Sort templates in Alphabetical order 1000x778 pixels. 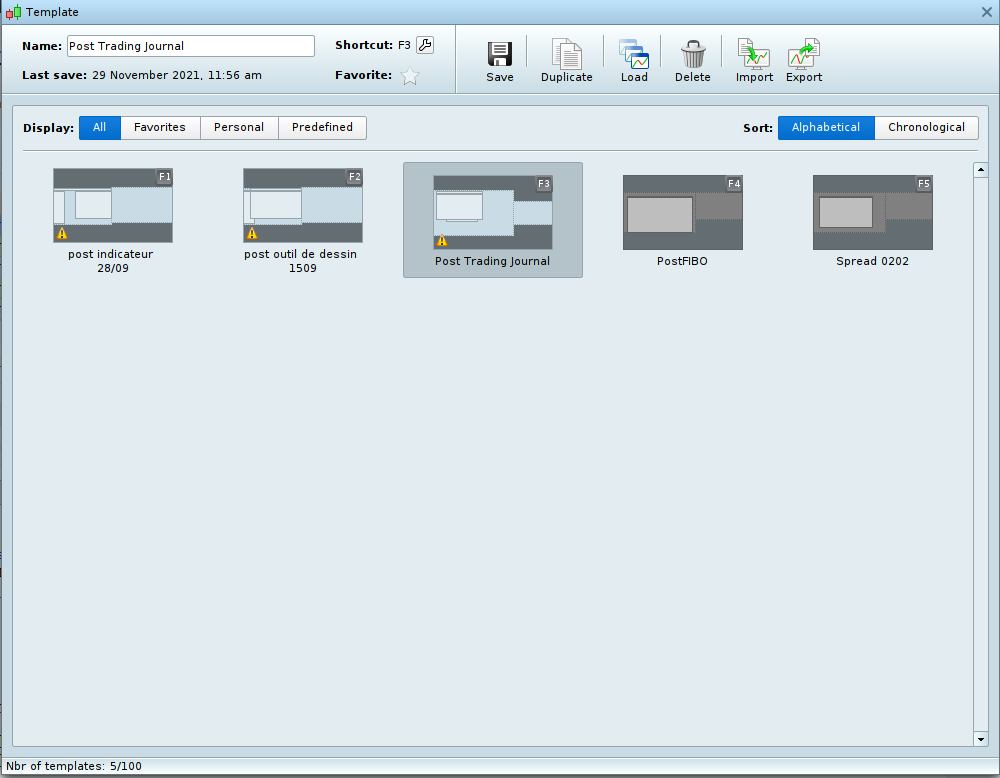click(827, 128)
